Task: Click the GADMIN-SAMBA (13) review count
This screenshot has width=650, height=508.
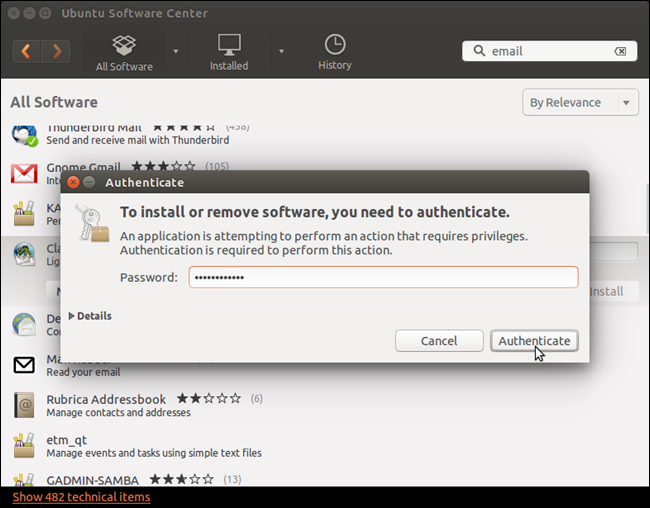Action: coord(232,480)
